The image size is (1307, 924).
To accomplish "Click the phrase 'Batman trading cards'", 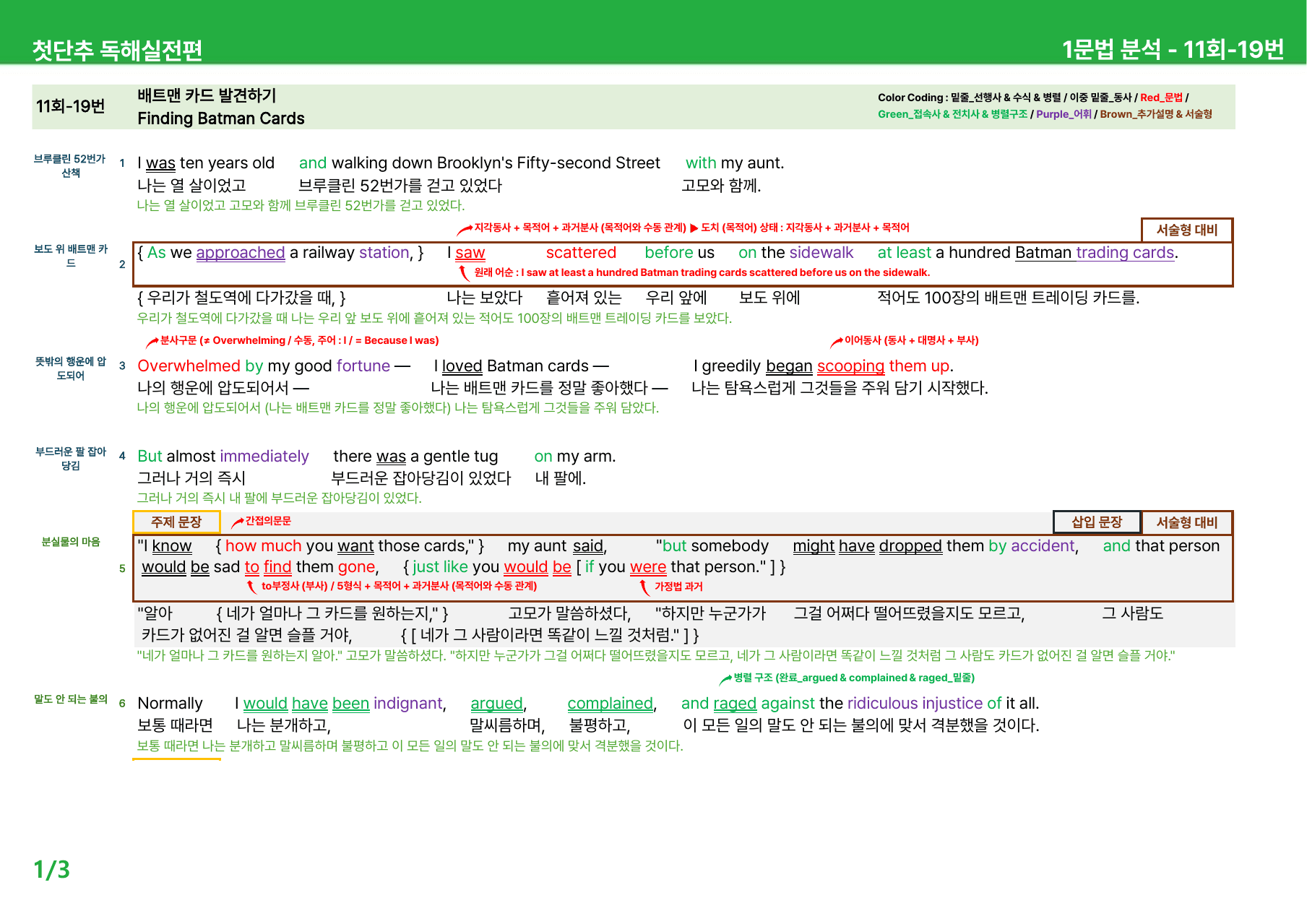I will [x=1095, y=253].
